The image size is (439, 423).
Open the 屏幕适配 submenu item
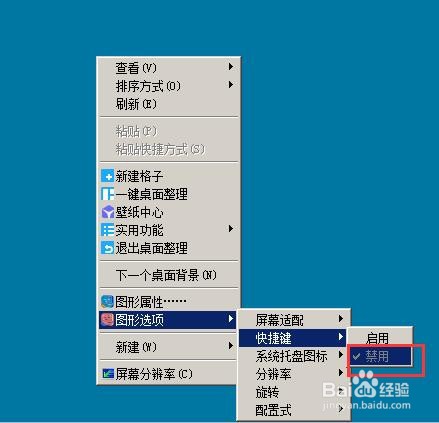click(x=293, y=320)
